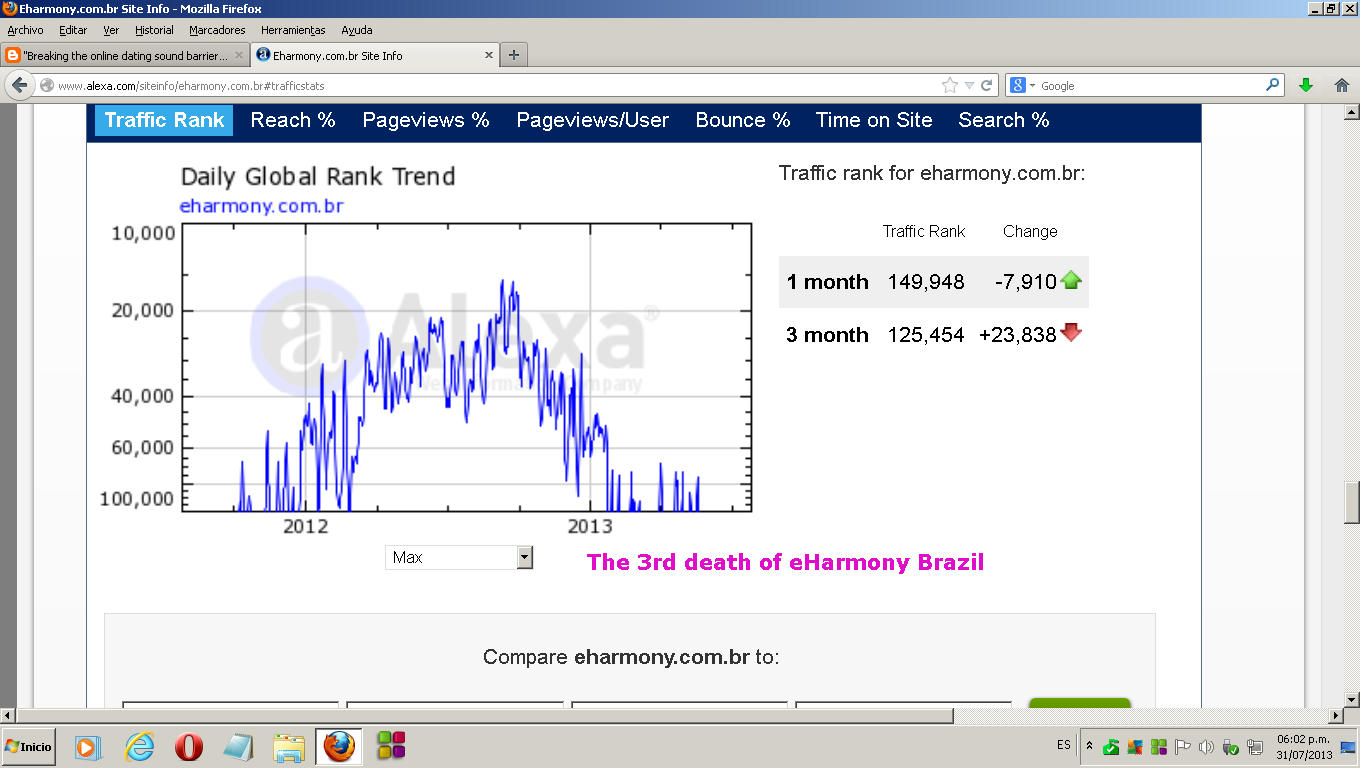The width and height of the screenshot is (1360, 768).
Task: Click the green tray icon beside the hidden-icons arrow
Action: pyautogui.click(x=1111, y=747)
